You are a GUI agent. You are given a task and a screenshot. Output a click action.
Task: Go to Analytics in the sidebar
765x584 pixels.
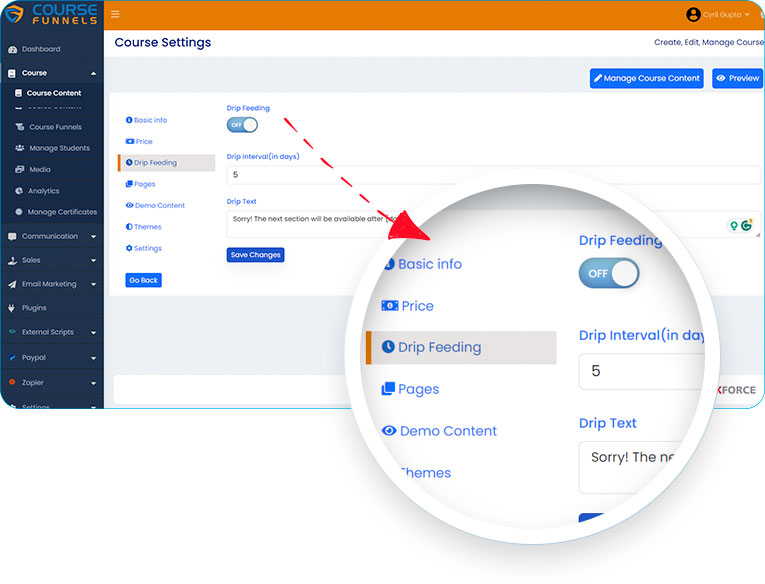43,191
